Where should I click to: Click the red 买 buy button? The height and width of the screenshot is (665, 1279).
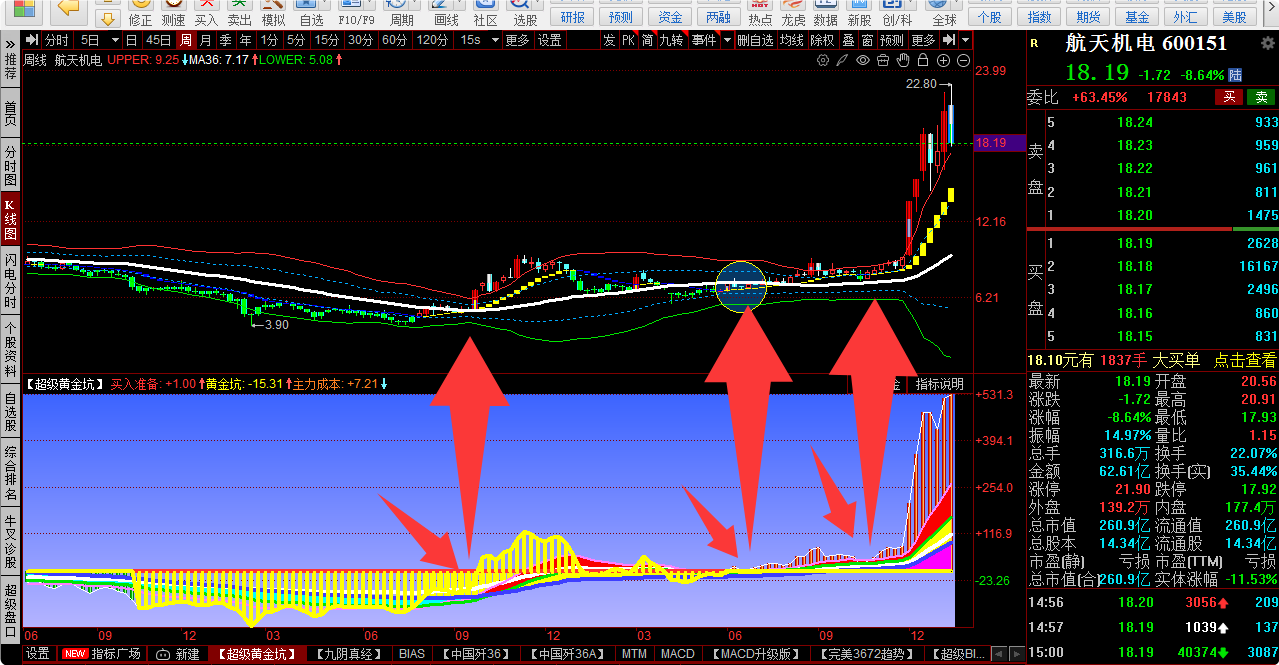tap(1229, 97)
